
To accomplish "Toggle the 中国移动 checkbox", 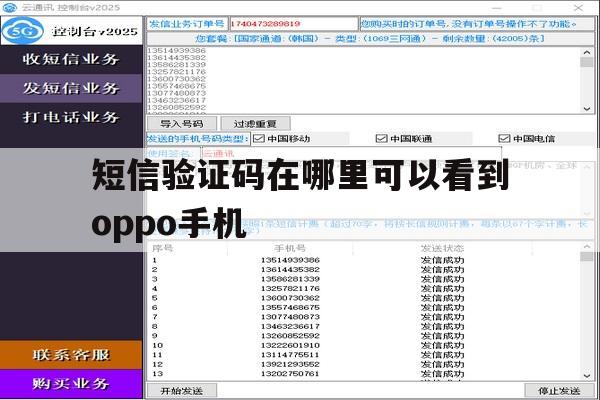I will tap(259, 138).
